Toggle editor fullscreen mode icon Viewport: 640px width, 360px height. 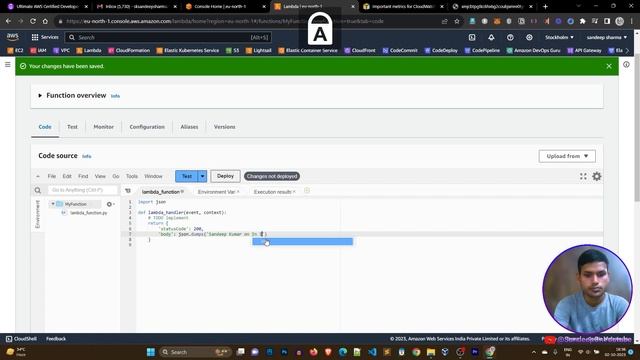(x=583, y=176)
